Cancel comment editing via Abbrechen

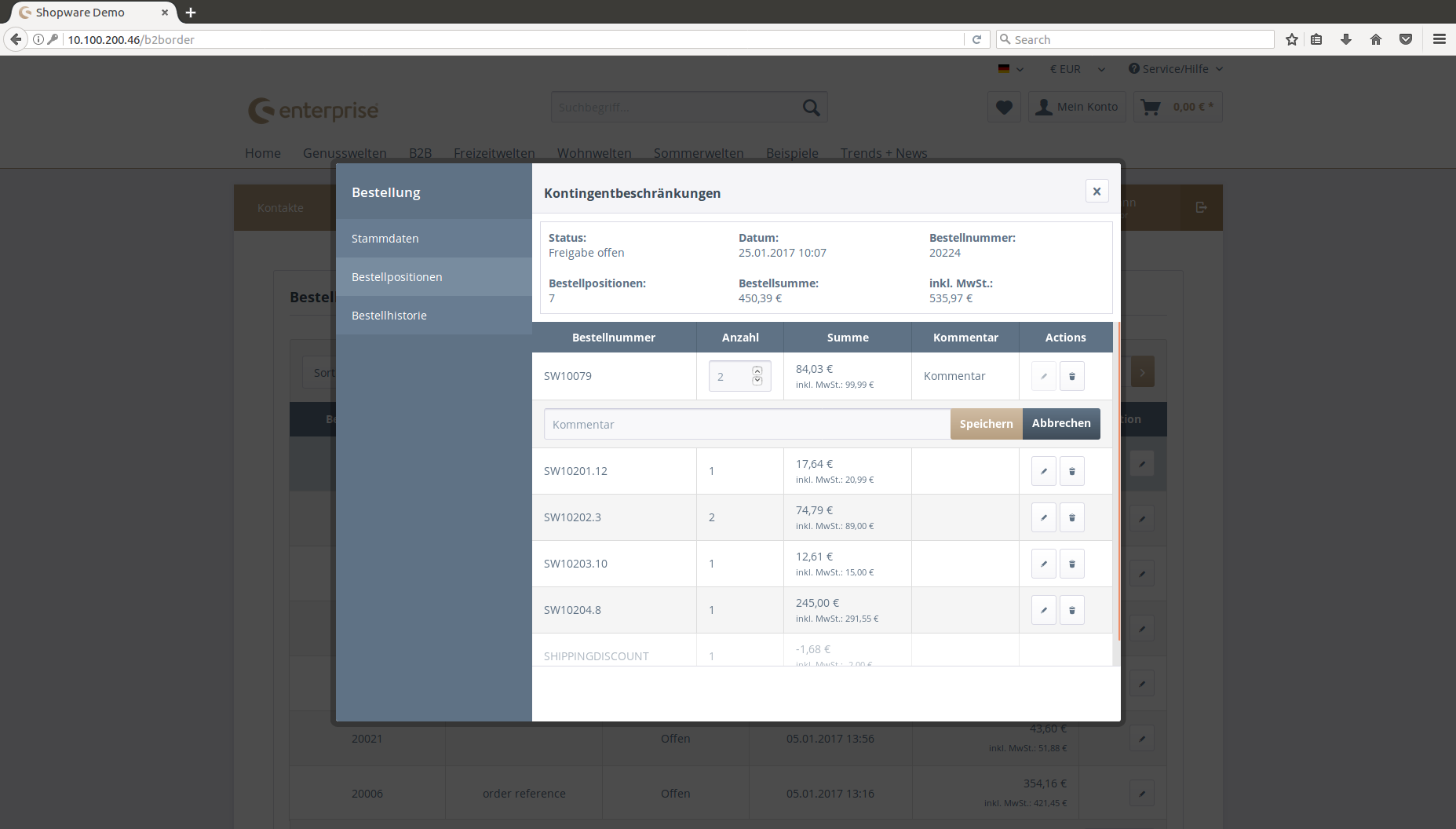click(1061, 424)
